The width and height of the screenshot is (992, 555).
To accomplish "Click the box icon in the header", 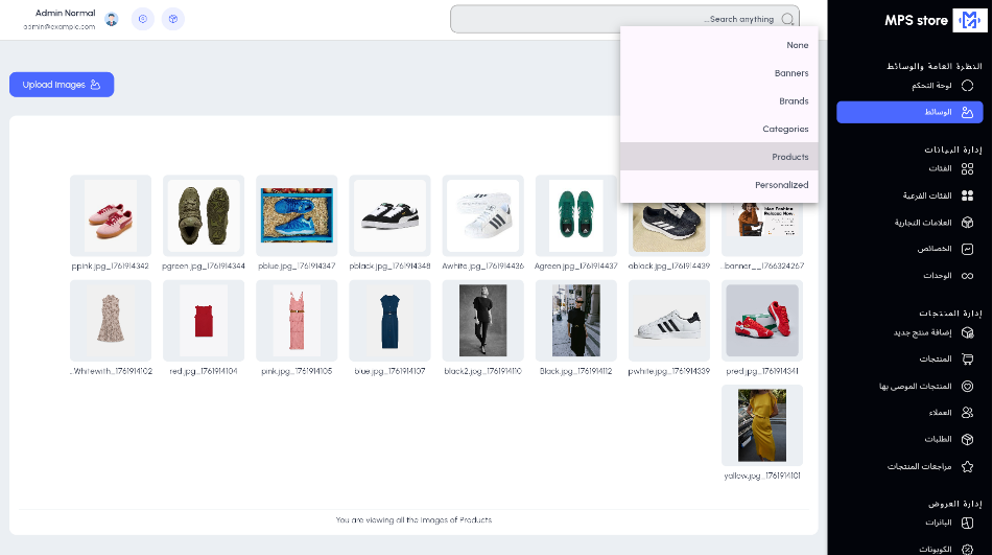I will (x=173, y=19).
